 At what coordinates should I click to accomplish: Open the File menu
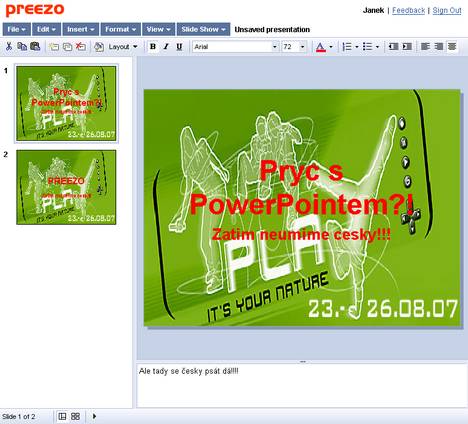point(17,29)
